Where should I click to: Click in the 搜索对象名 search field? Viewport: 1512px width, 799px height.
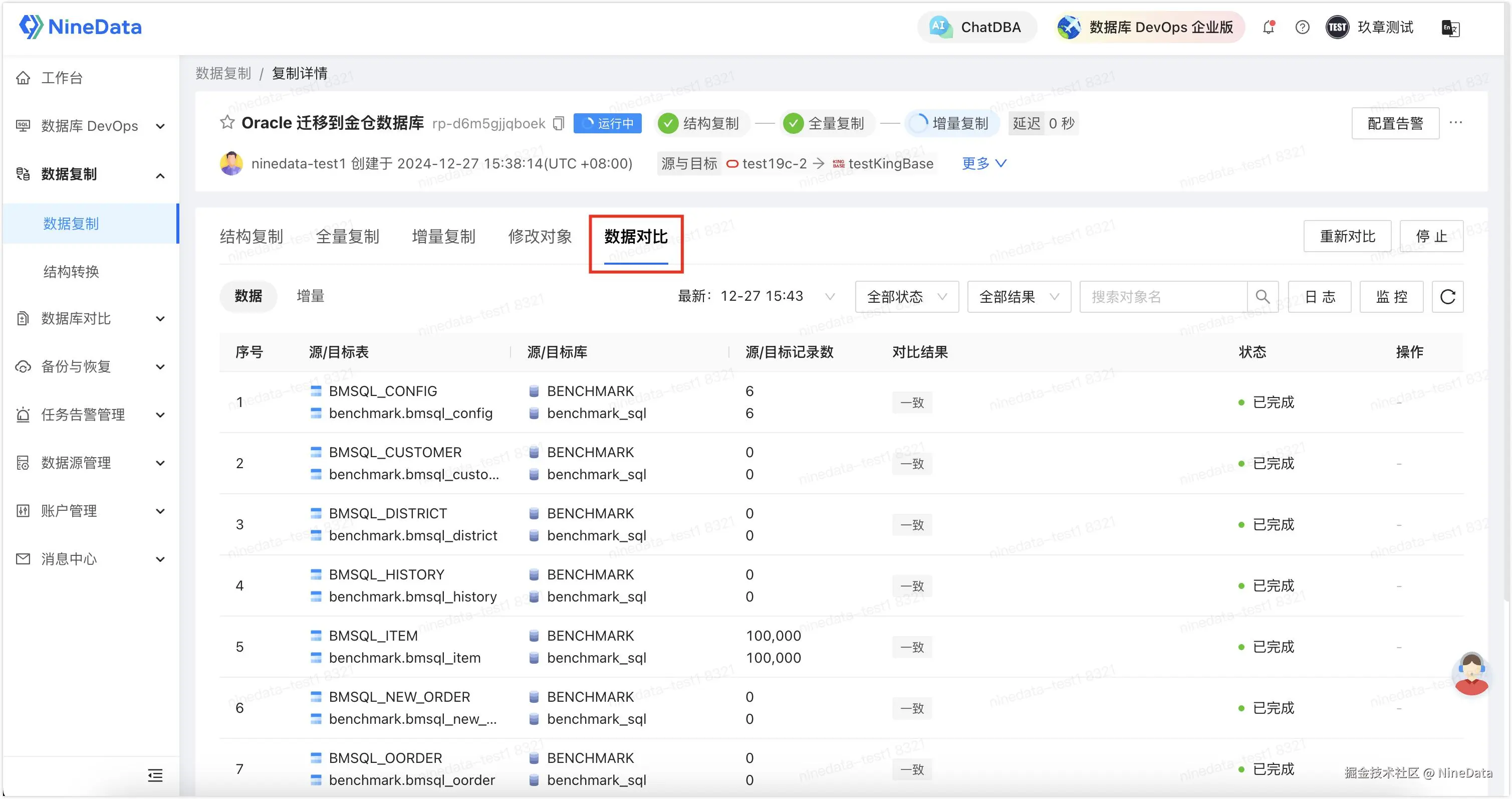tap(1162, 296)
